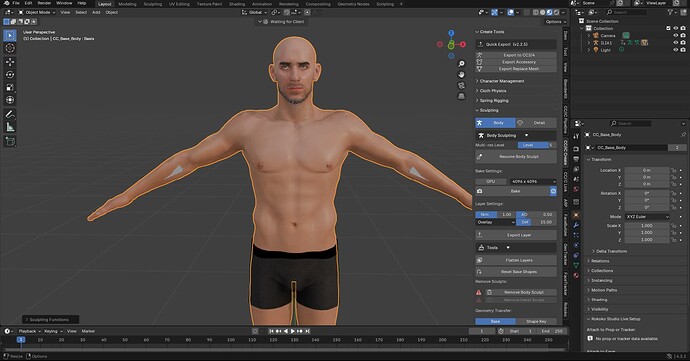Viewport: 690px width, 361px height.
Task: Disable Light in renders camera icon
Action: point(683,50)
